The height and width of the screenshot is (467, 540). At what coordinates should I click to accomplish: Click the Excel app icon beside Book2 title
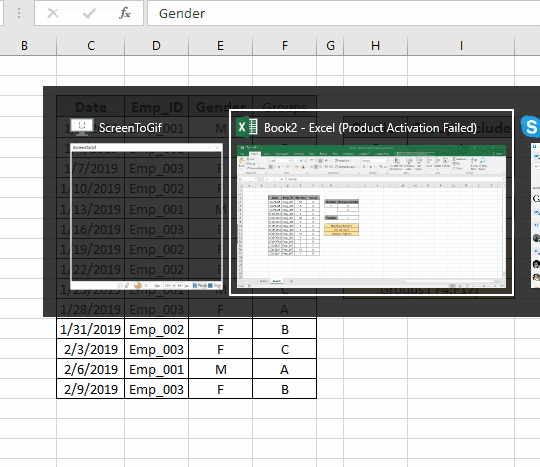(x=247, y=127)
